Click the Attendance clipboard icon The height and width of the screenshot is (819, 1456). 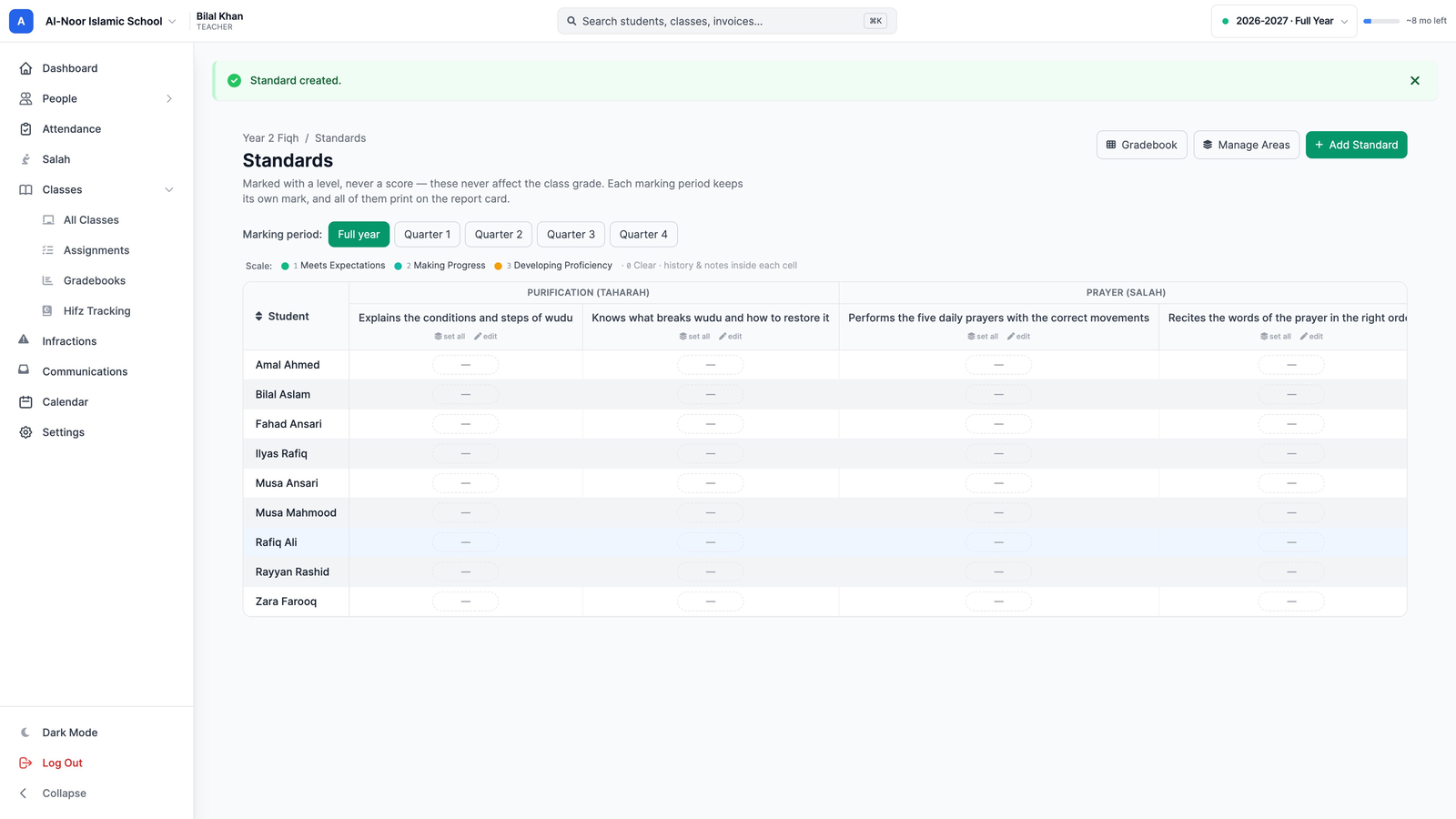(25, 129)
